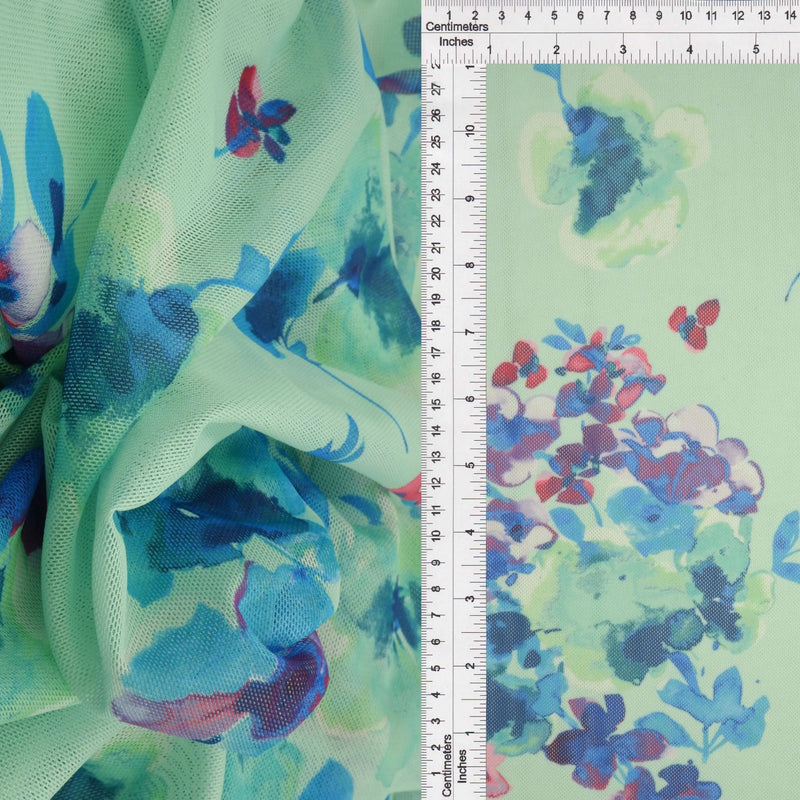Click the "Centimeters" label on the vertical ruler
The width and height of the screenshot is (800, 800).
click(447, 765)
